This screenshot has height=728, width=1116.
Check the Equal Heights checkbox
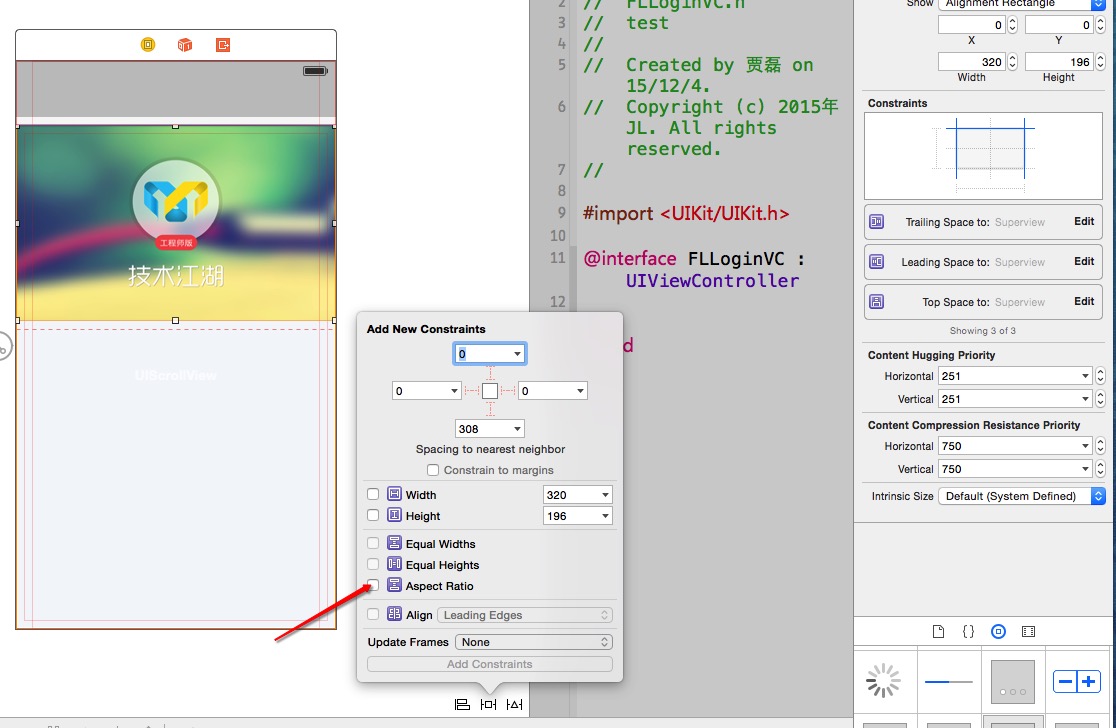[x=373, y=564]
